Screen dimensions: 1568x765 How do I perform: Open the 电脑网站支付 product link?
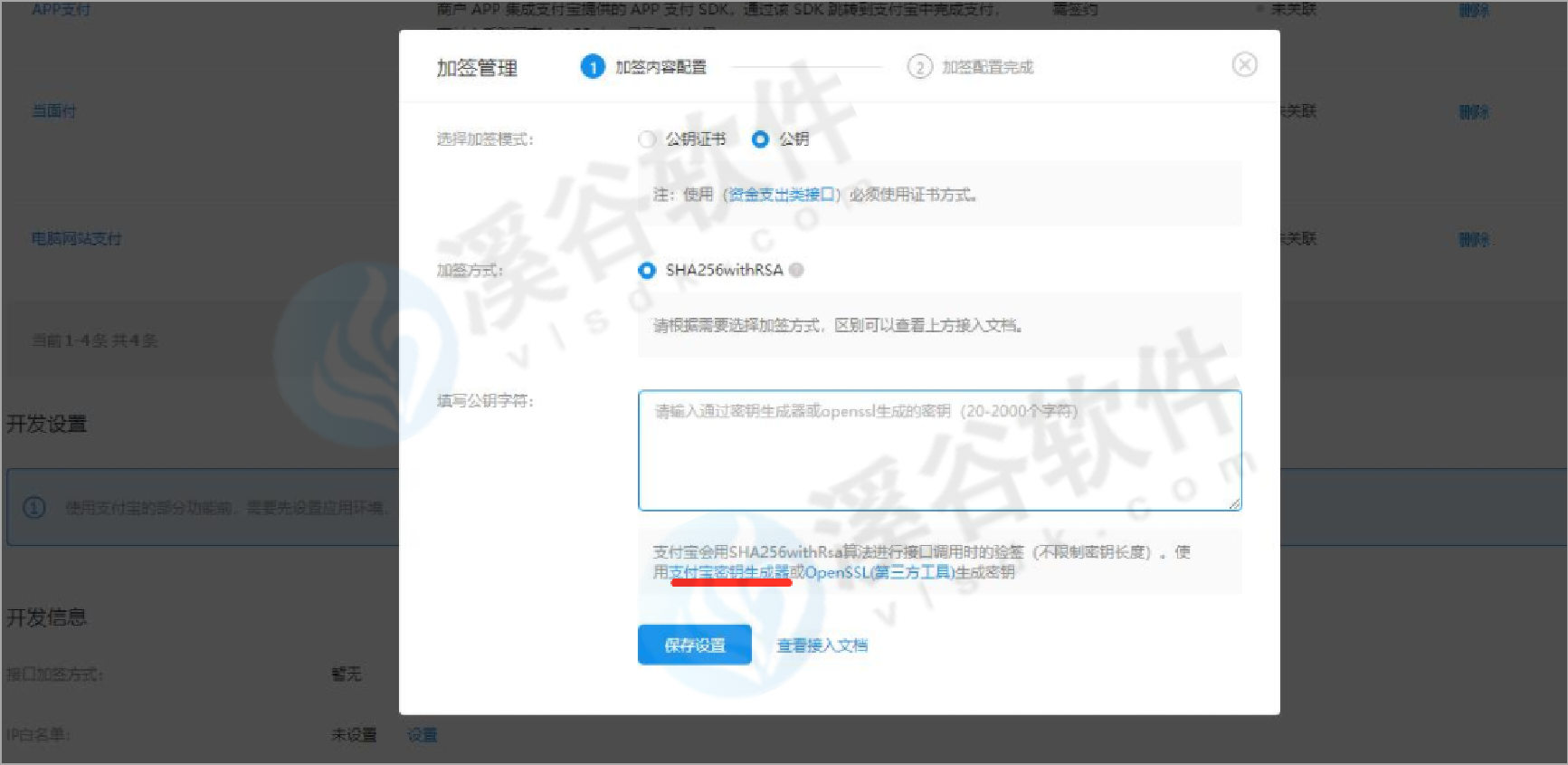tap(77, 239)
